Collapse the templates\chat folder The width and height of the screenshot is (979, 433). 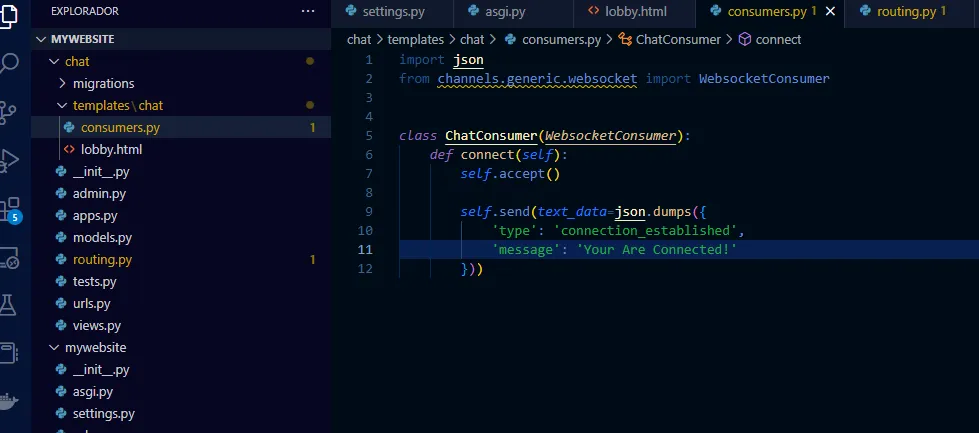coord(62,106)
